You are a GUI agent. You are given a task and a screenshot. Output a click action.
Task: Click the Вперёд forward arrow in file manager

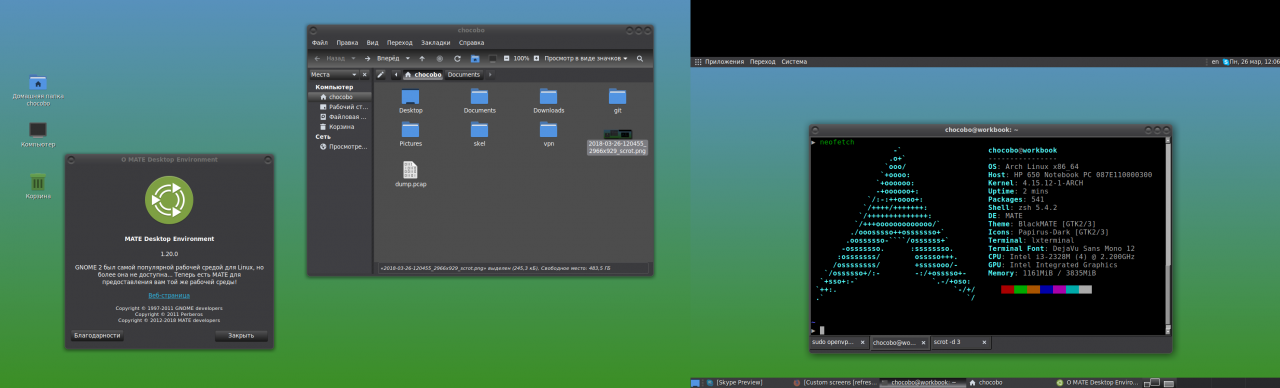click(x=367, y=58)
